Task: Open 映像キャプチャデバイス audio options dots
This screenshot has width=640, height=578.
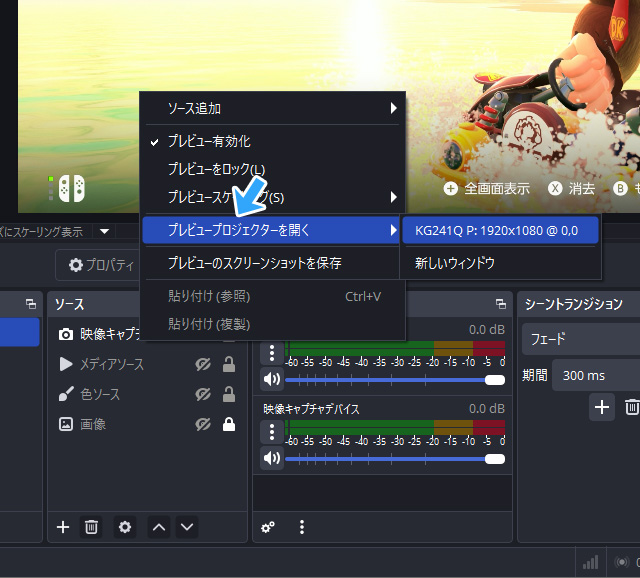Action: coord(272,432)
